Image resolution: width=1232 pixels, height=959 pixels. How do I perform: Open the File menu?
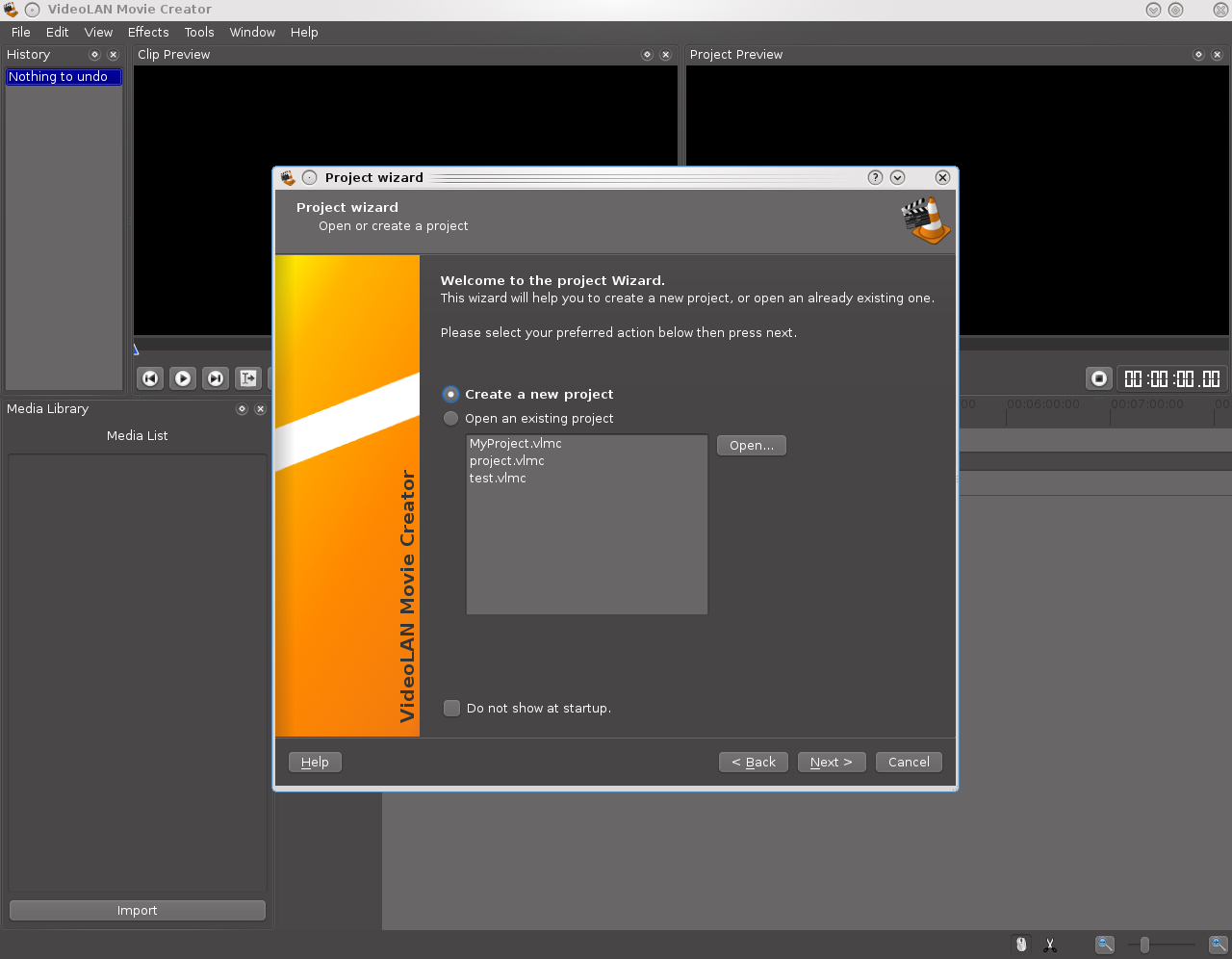click(x=21, y=32)
